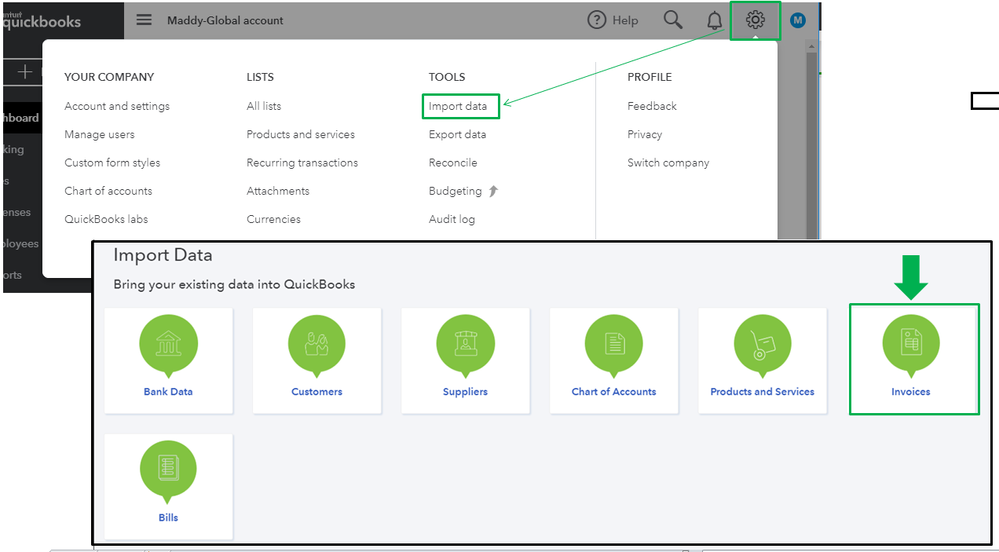Image resolution: width=999 pixels, height=552 pixels.
Task: Open Products and services list entry
Action: (301, 134)
